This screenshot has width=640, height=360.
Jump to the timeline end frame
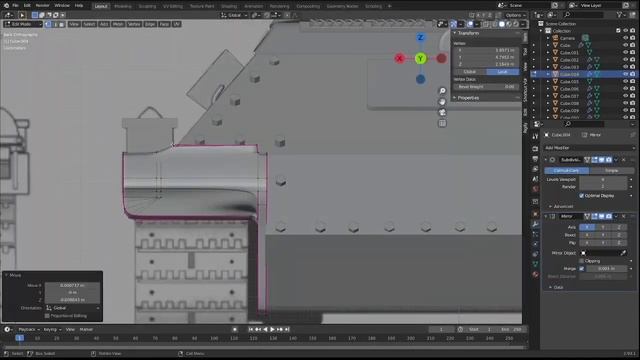pyautogui.click(x=287, y=329)
